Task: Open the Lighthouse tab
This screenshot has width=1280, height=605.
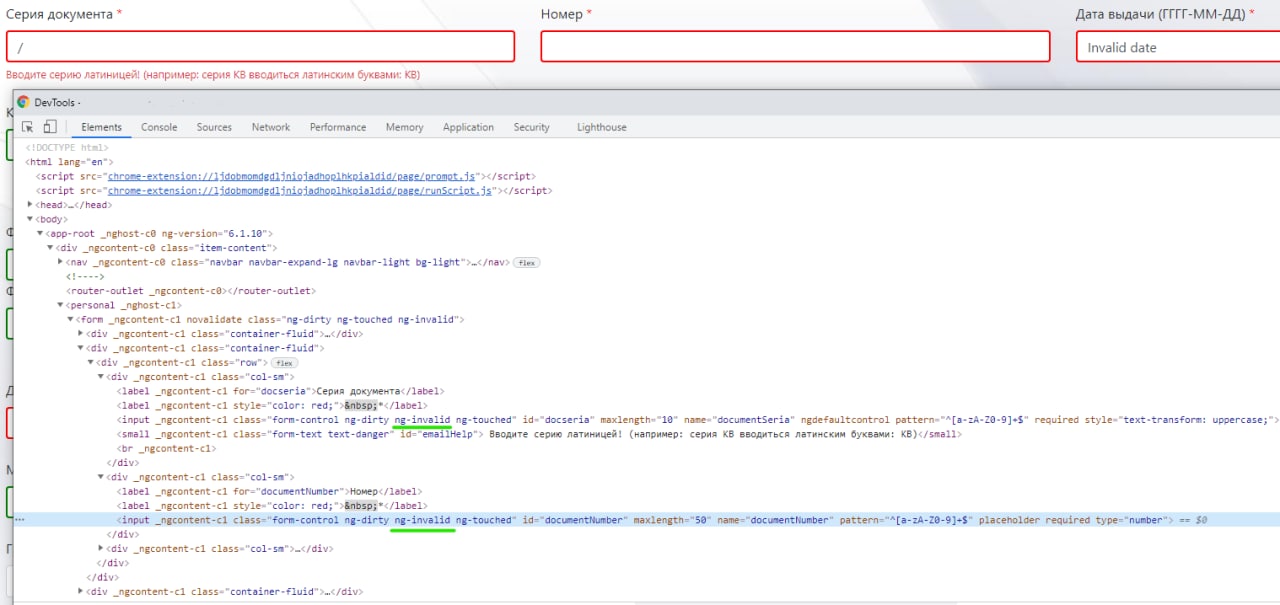Action: [x=602, y=127]
